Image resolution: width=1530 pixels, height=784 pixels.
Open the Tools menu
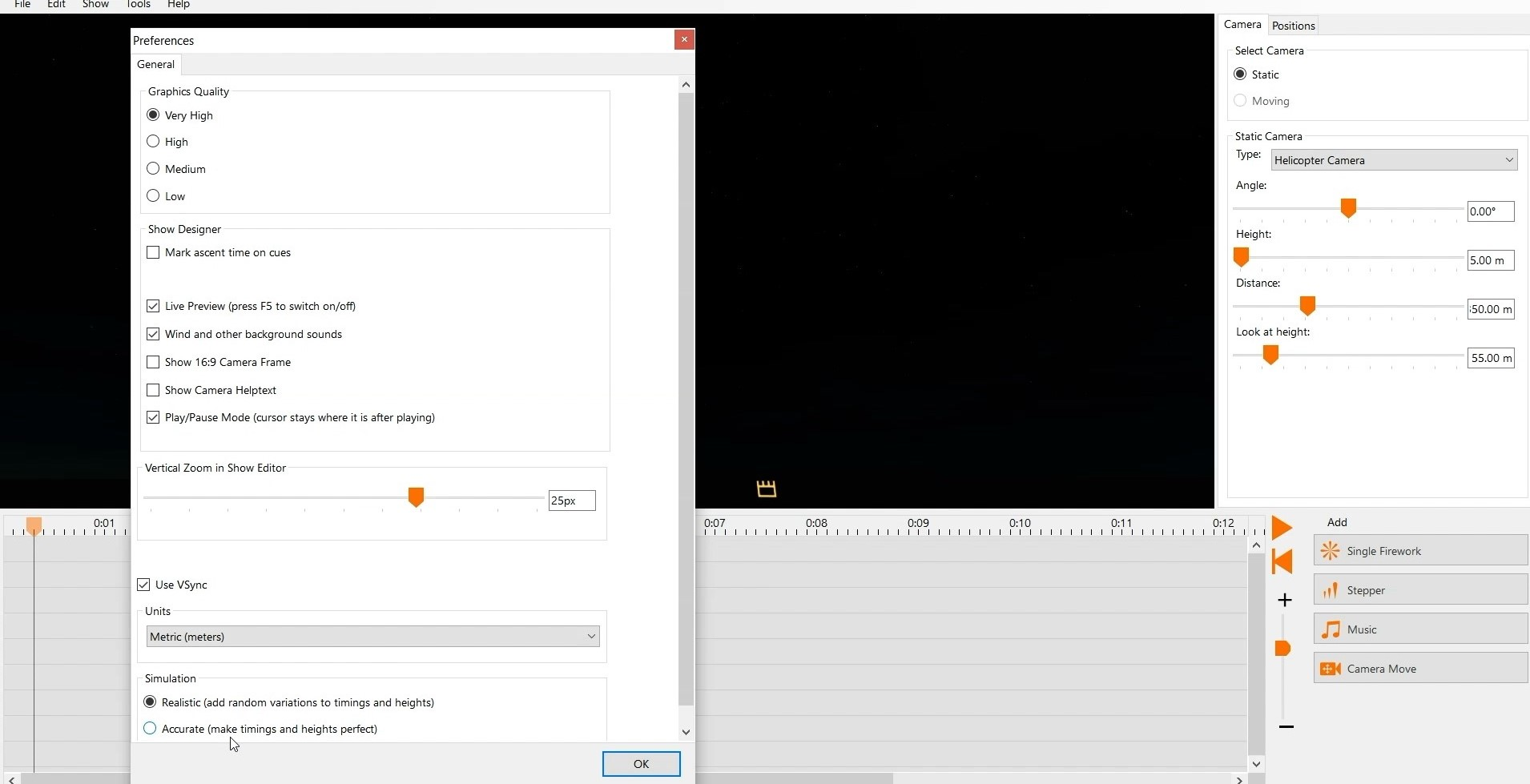(x=138, y=5)
